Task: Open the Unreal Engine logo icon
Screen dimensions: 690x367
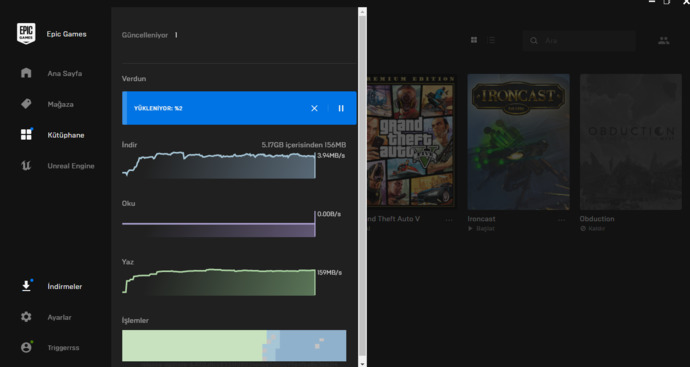Action: (x=26, y=165)
